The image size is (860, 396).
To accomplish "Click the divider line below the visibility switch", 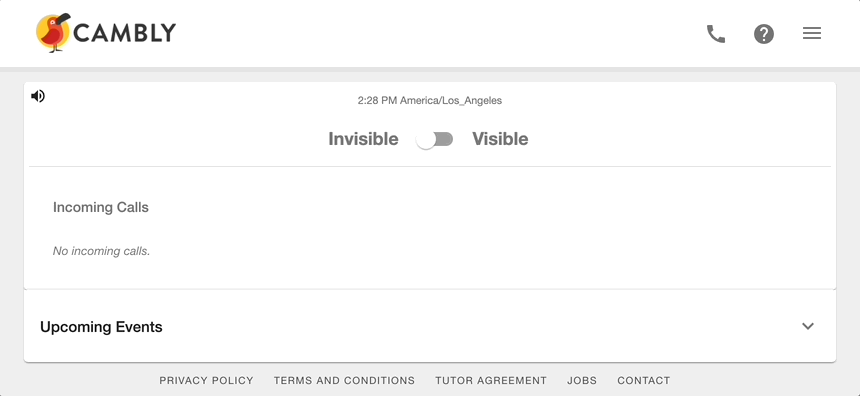I will pyautogui.click(x=430, y=166).
